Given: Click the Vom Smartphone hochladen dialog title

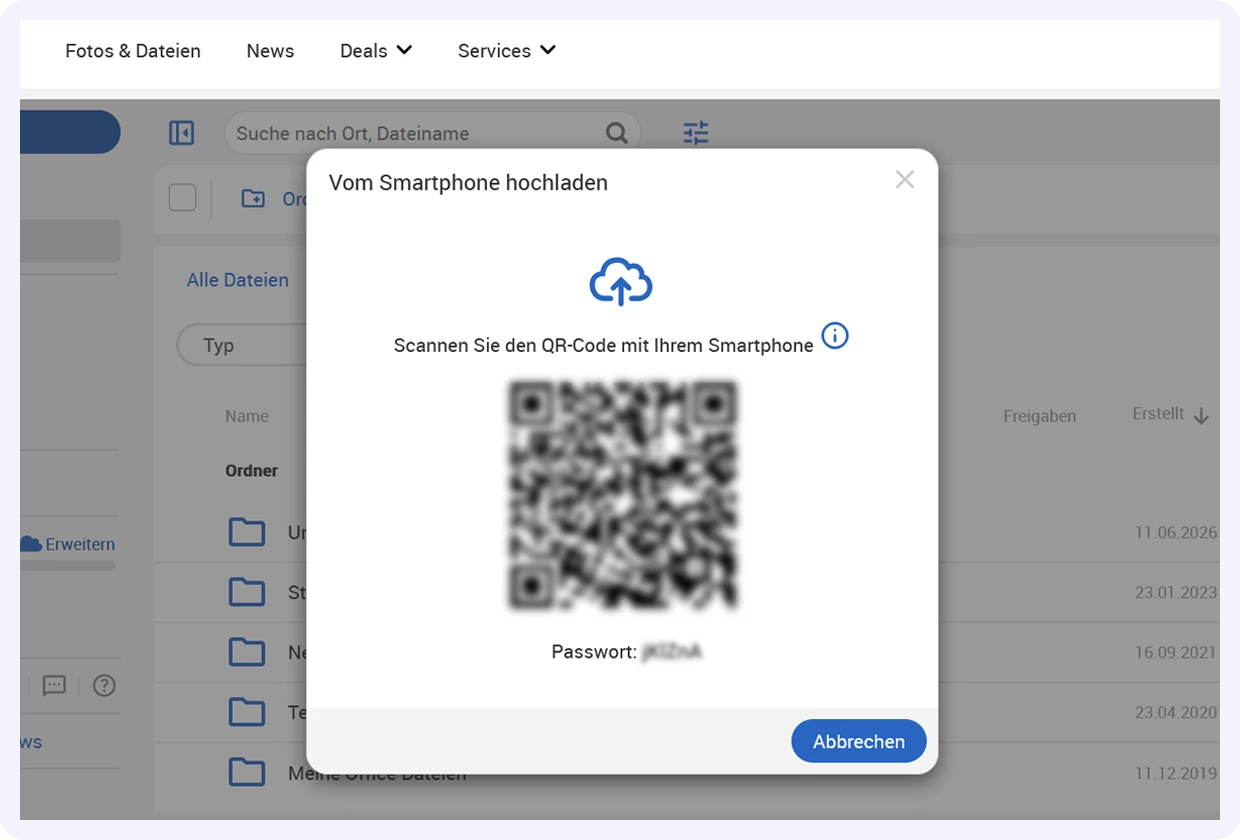Looking at the screenshot, I should (x=468, y=182).
